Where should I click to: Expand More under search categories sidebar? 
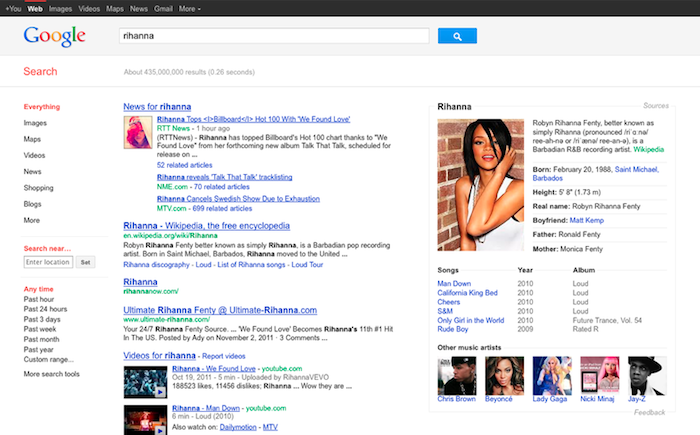pyautogui.click(x=32, y=220)
